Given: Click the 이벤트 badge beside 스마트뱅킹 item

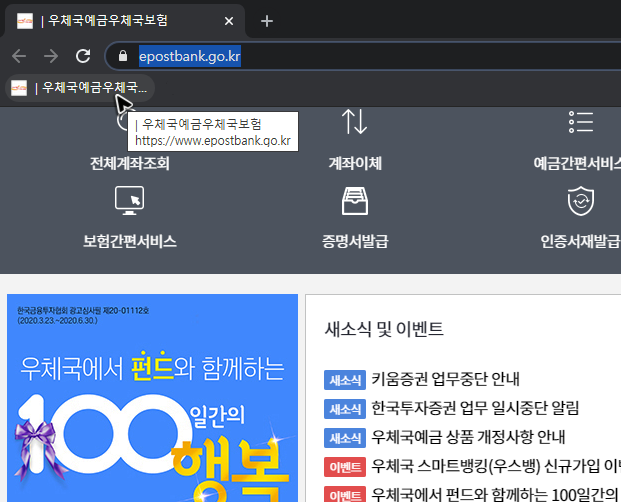Looking at the screenshot, I should pyautogui.click(x=345, y=467).
